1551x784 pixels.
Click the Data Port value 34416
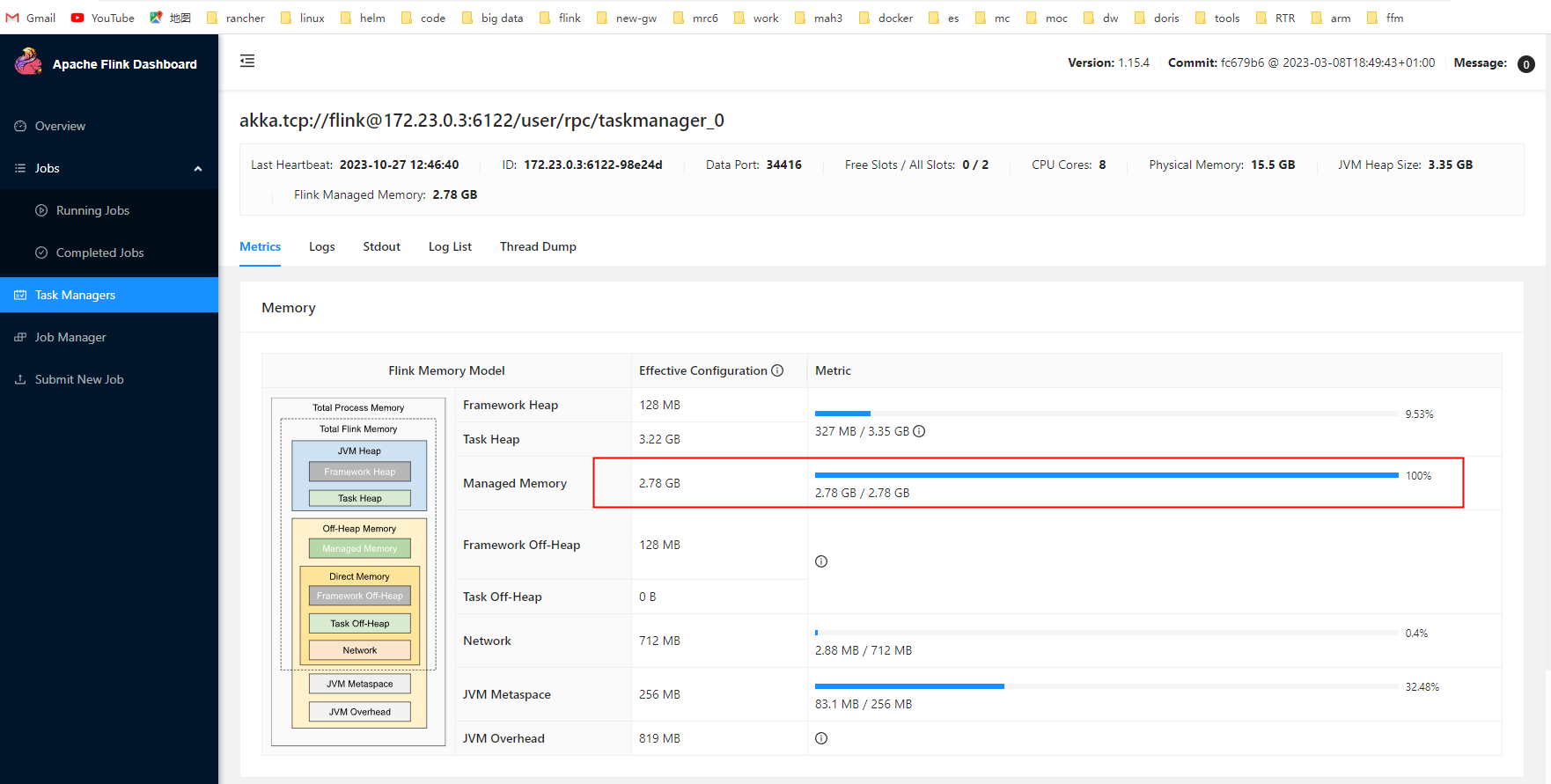click(x=784, y=165)
